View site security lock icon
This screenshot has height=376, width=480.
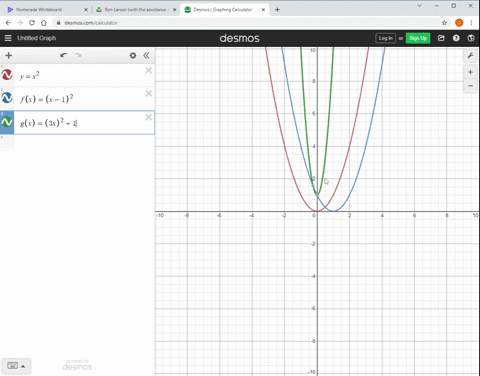(x=59, y=23)
